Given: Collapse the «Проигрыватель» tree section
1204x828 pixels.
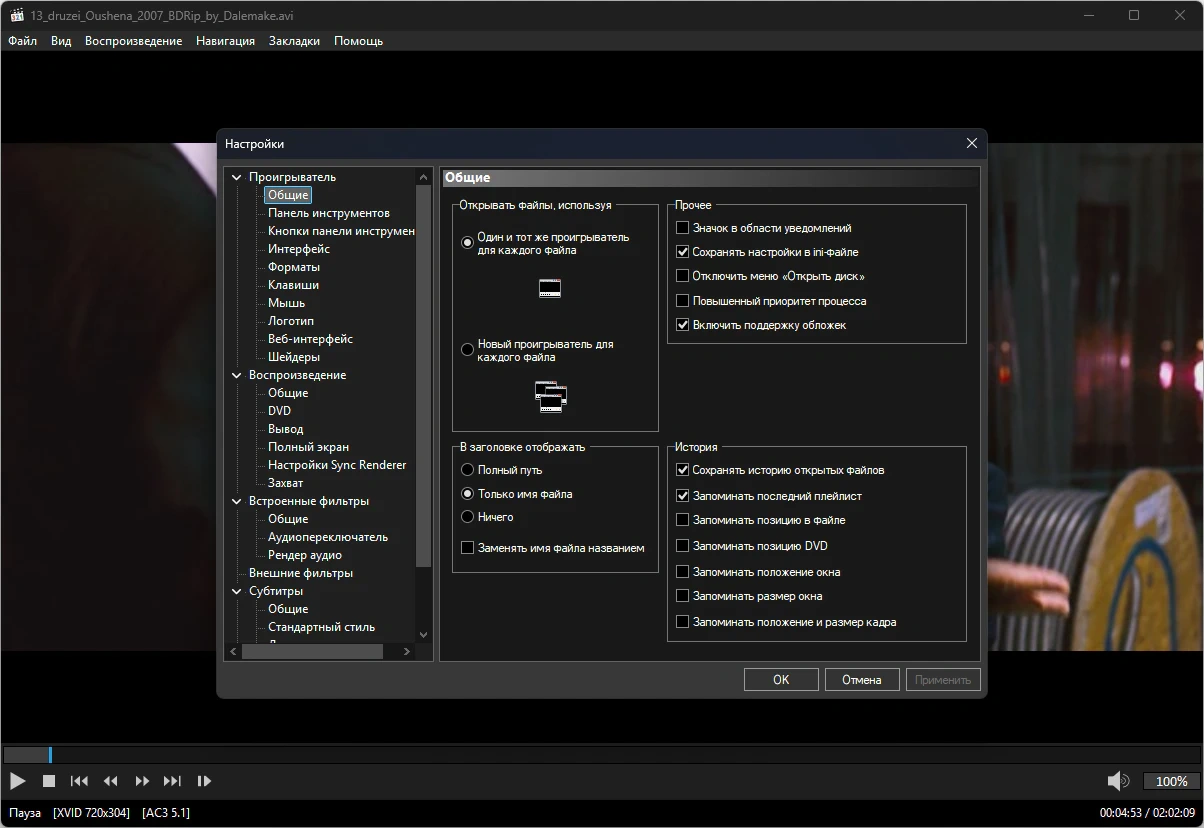Looking at the screenshot, I should pyautogui.click(x=237, y=178).
